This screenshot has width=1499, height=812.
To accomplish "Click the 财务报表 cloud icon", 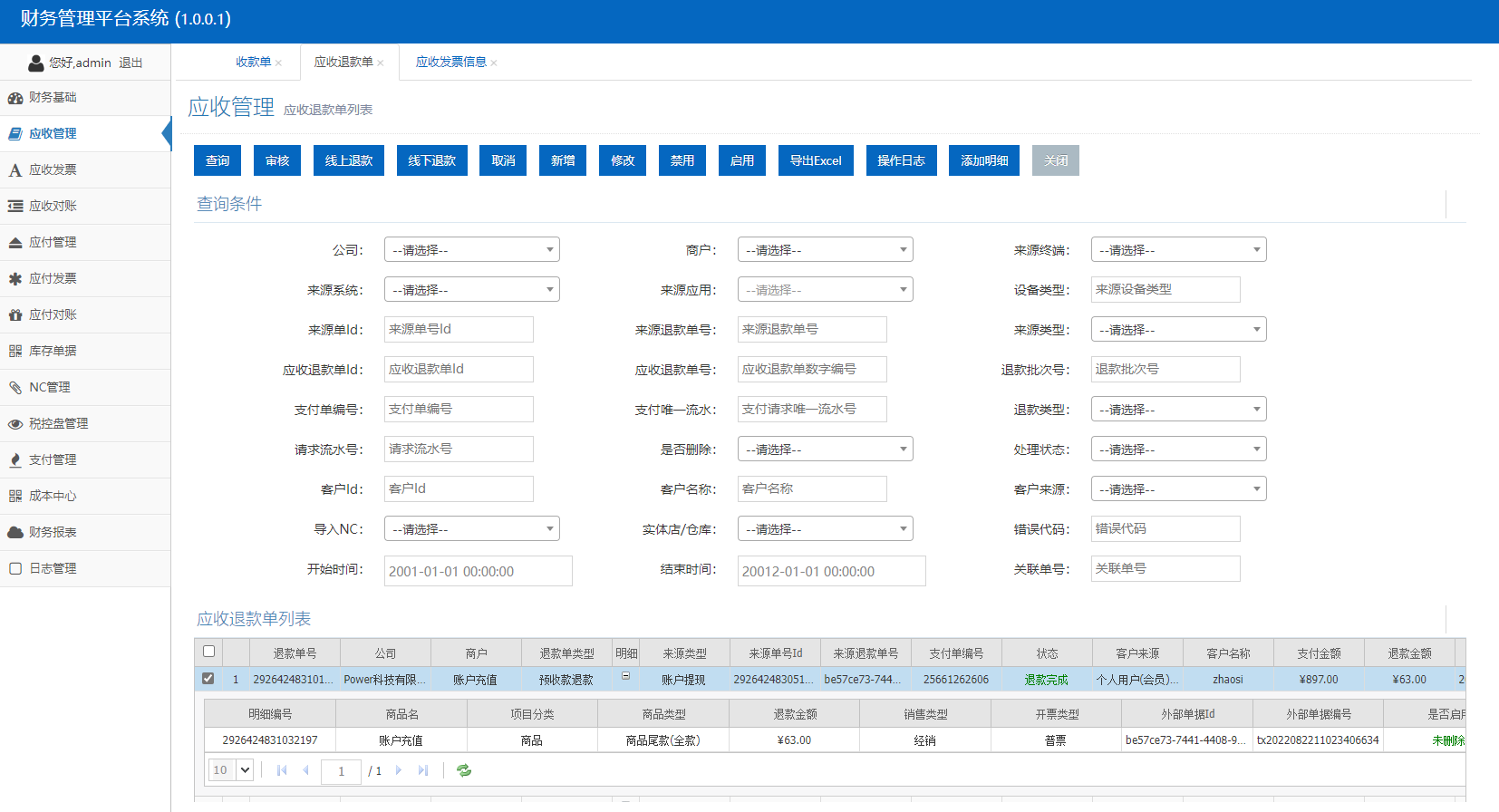I will coord(15,533).
